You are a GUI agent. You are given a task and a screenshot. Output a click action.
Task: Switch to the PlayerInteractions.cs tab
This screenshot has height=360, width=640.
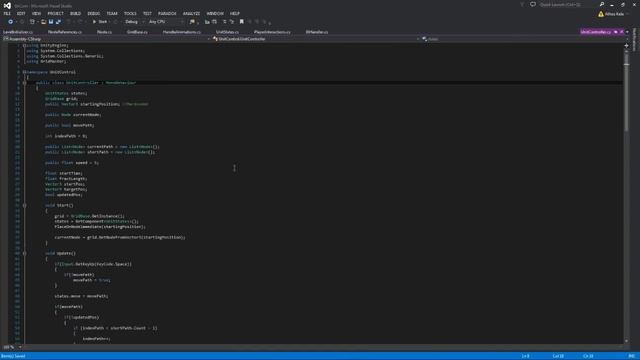pos(272,32)
